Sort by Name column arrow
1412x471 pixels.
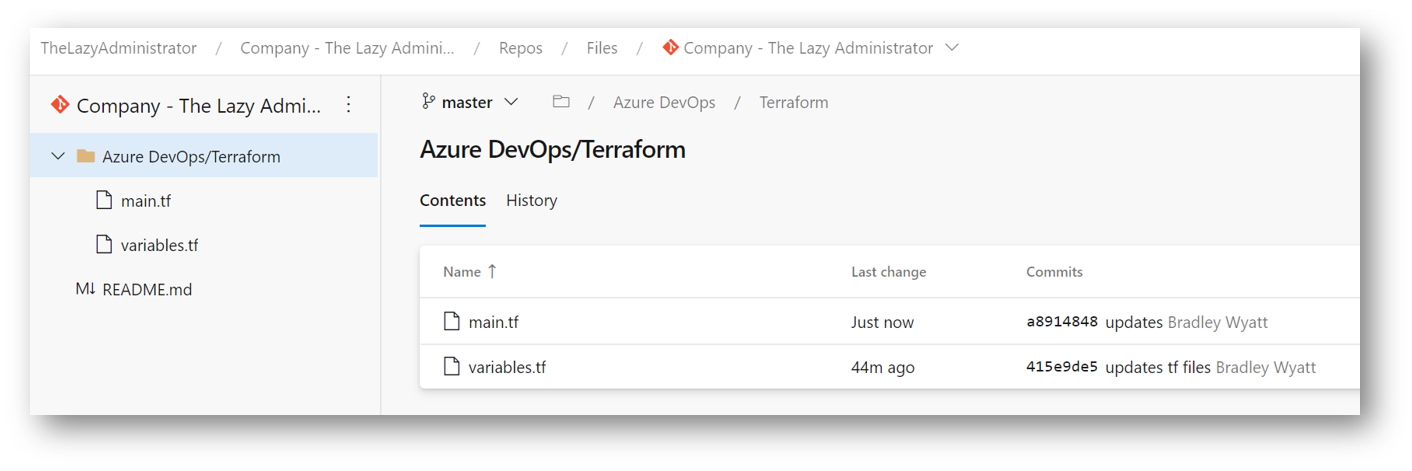coord(491,272)
